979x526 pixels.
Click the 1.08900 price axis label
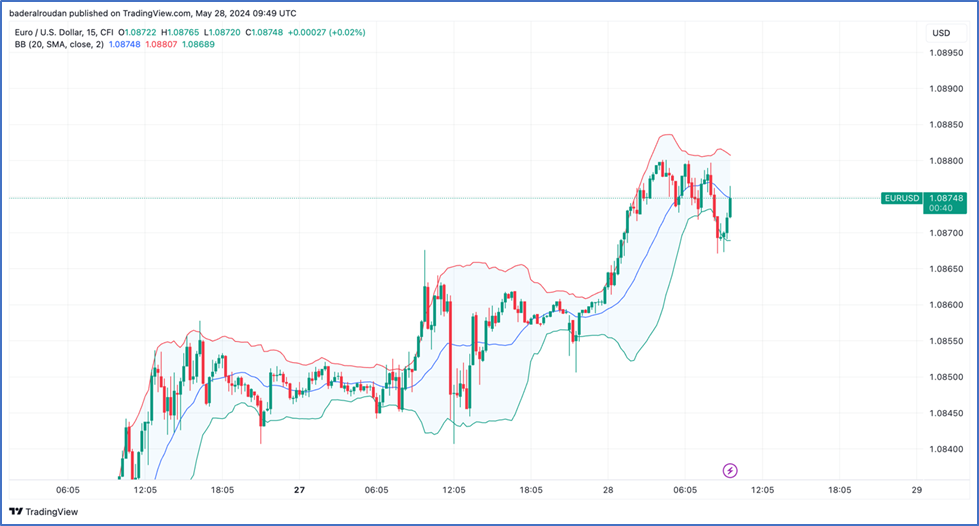click(946, 89)
